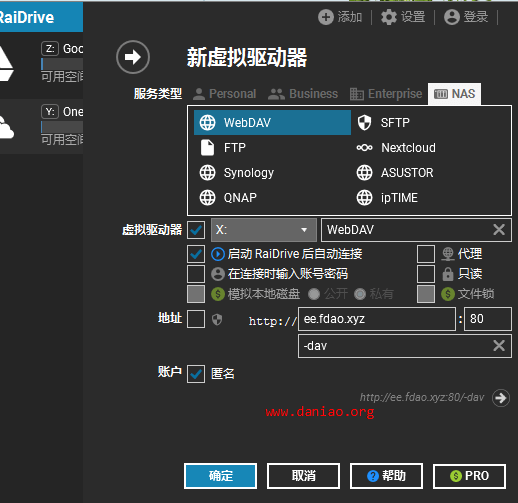This screenshot has width=518, height=503.
Task: Switch to the NAS tab
Action: click(x=454, y=94)
